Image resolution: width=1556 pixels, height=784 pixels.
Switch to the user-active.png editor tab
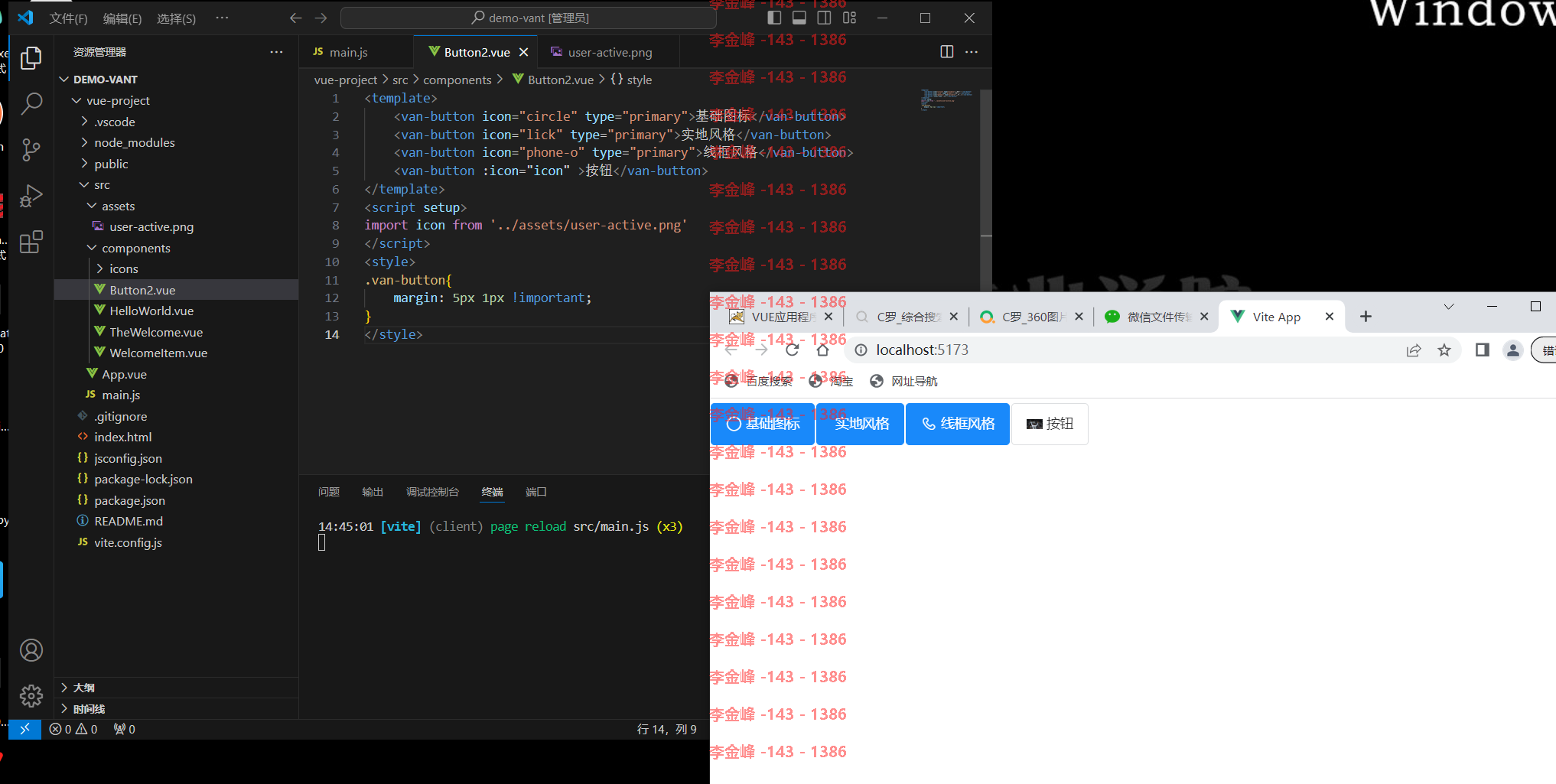tap(608, 52)
